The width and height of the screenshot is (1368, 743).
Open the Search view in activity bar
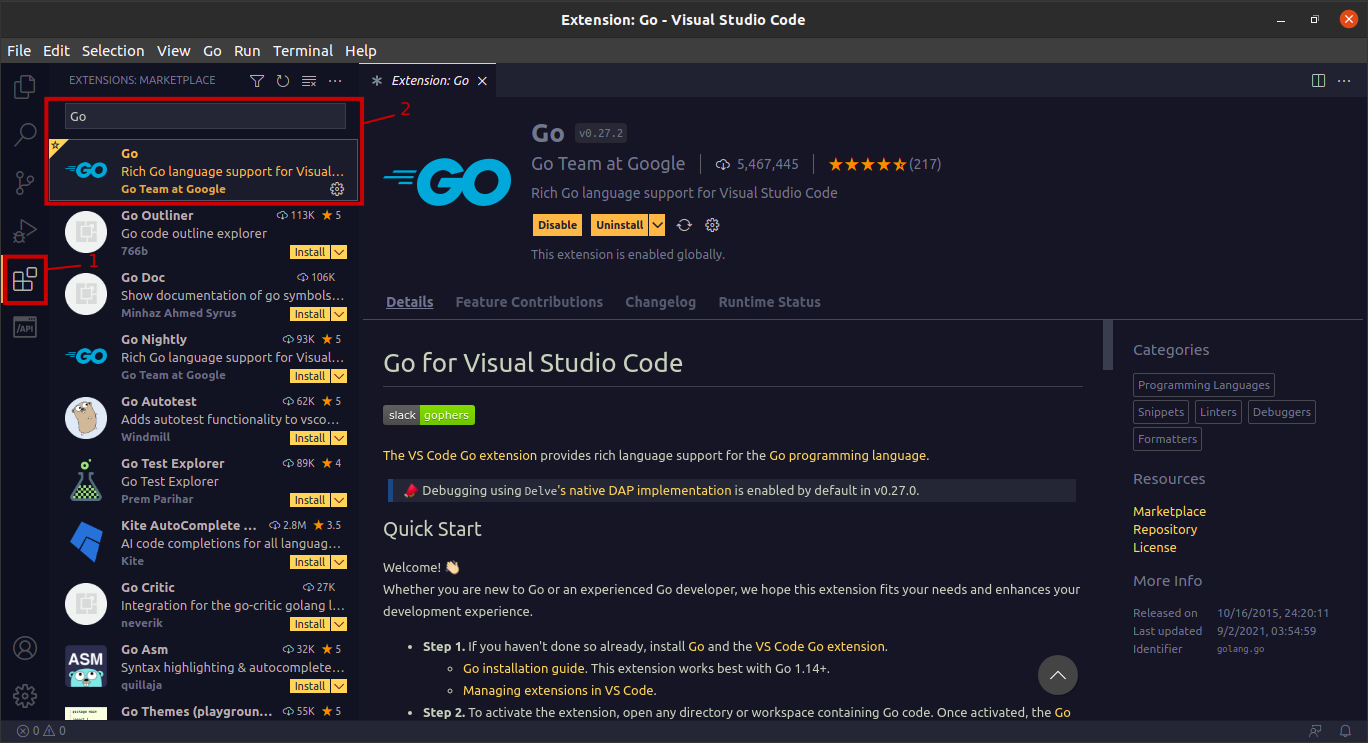[x=25, y=134]
